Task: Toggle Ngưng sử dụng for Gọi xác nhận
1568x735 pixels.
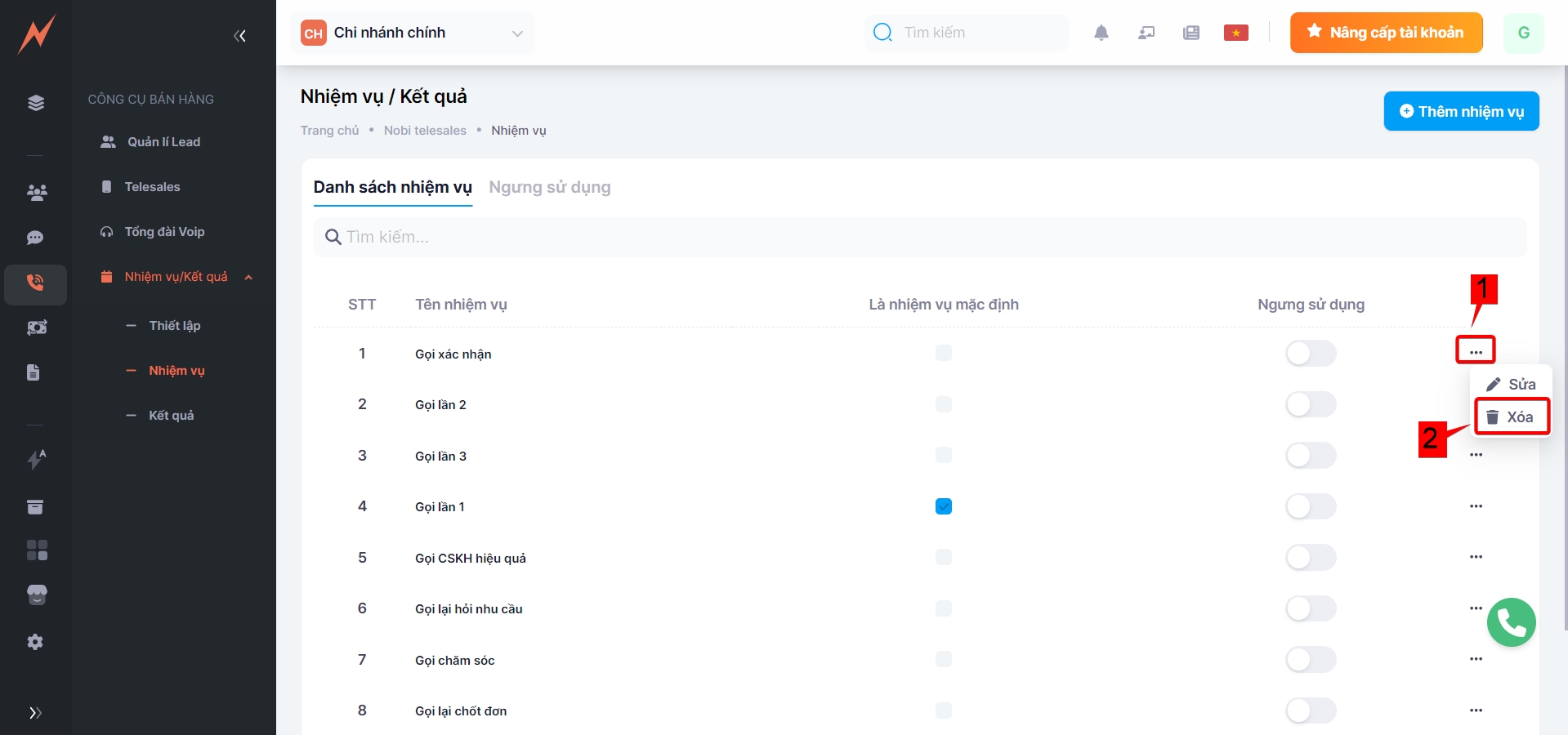Action: (1310, 354)
